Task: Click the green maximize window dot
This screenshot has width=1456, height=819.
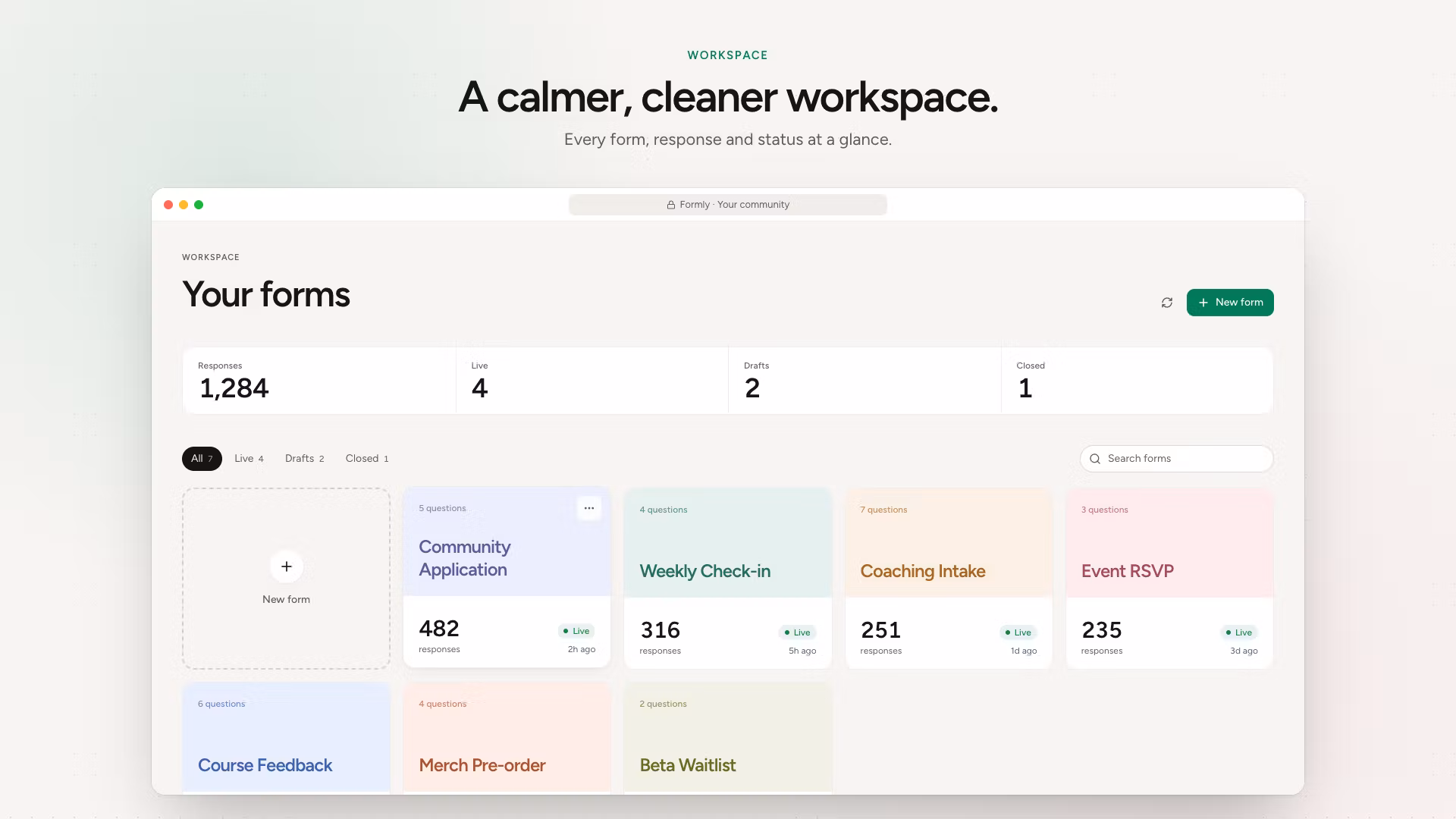Action: [x=199, y=205]
